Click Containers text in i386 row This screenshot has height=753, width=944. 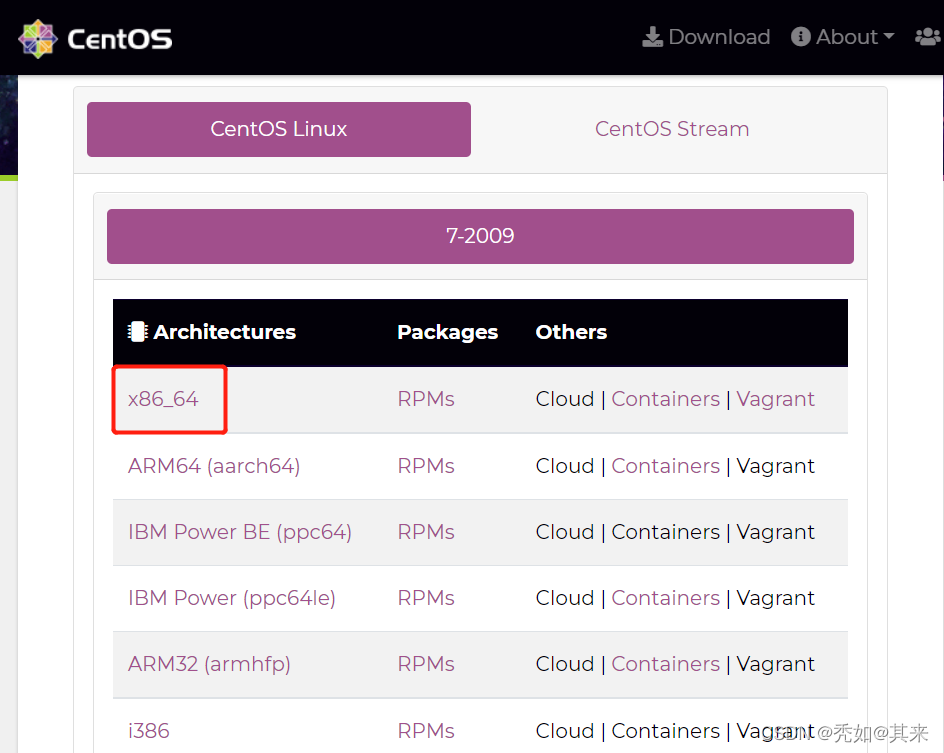(665, 731)
